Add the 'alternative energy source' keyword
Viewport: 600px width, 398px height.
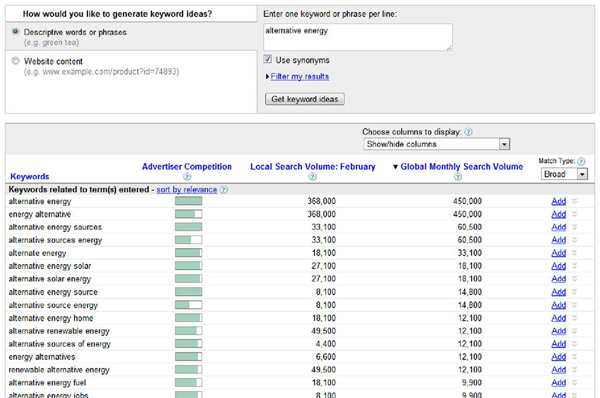pyautogui.click(x=559, y=292)
